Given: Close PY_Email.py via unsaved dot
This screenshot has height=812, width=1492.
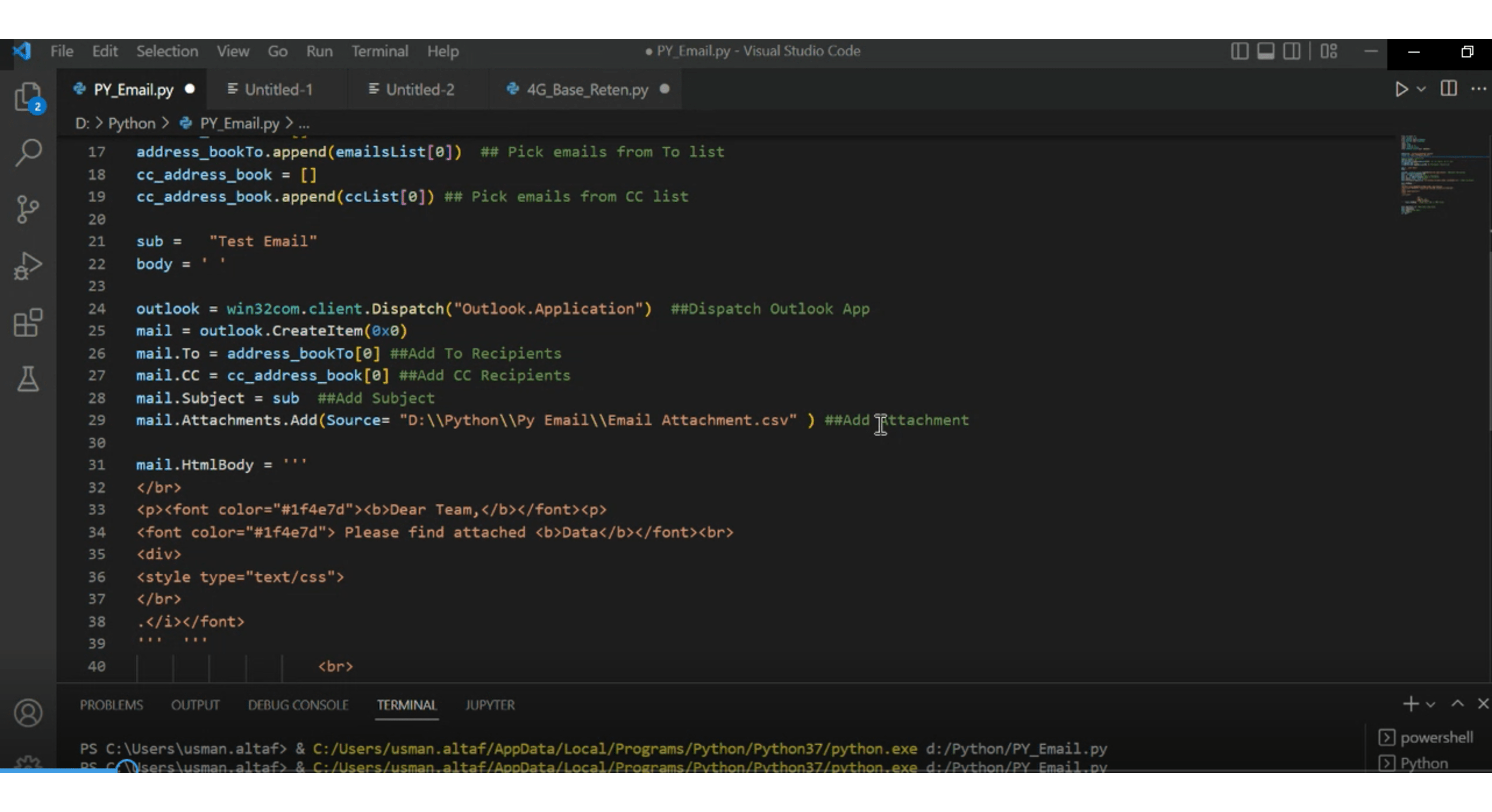Looking at the screenshot, I should 189,89.
